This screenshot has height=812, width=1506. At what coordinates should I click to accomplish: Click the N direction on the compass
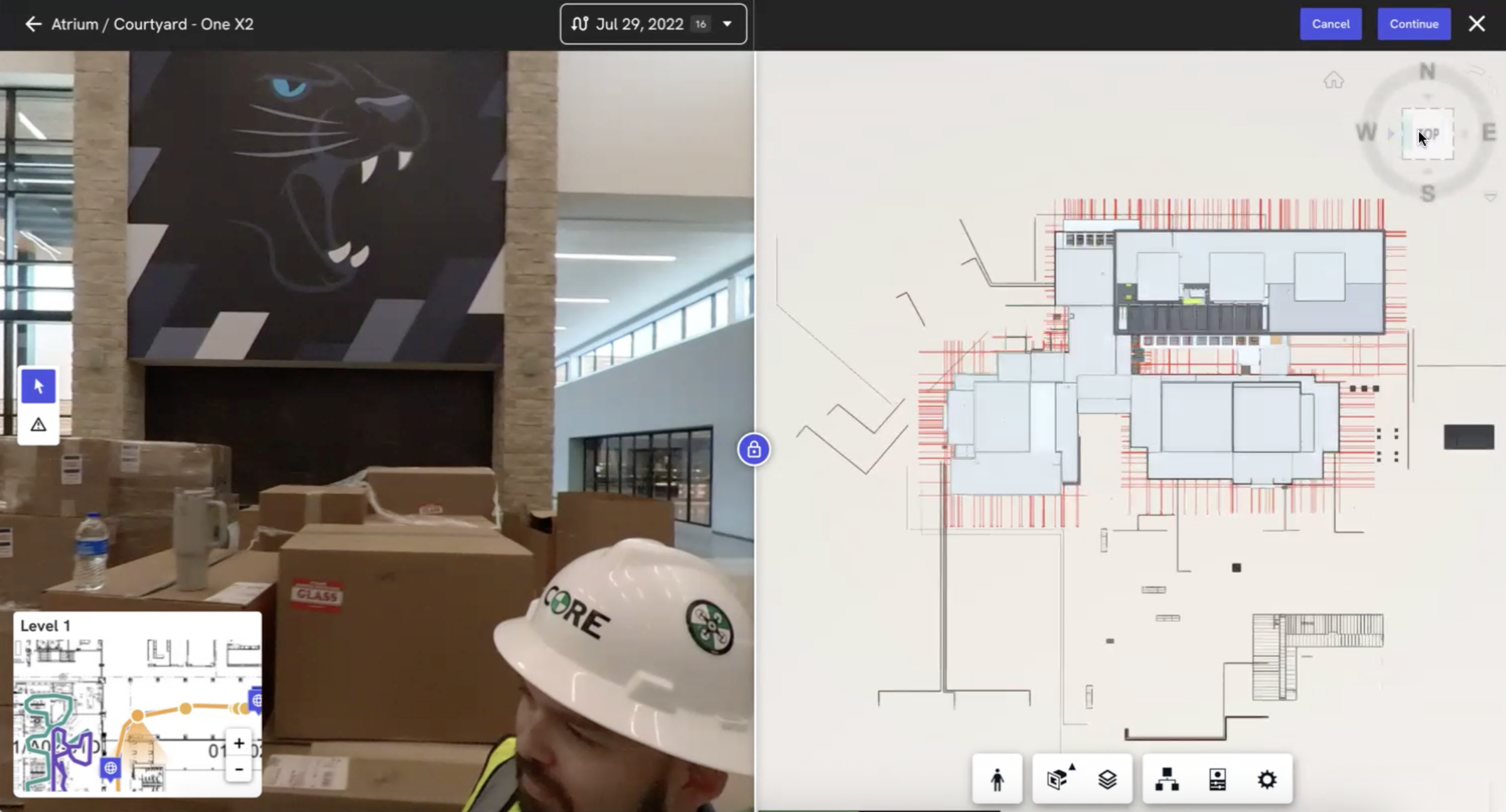(1428, 72)
